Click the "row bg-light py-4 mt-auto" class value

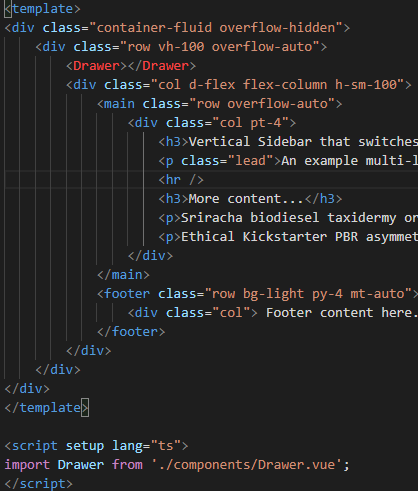(308, 294)
